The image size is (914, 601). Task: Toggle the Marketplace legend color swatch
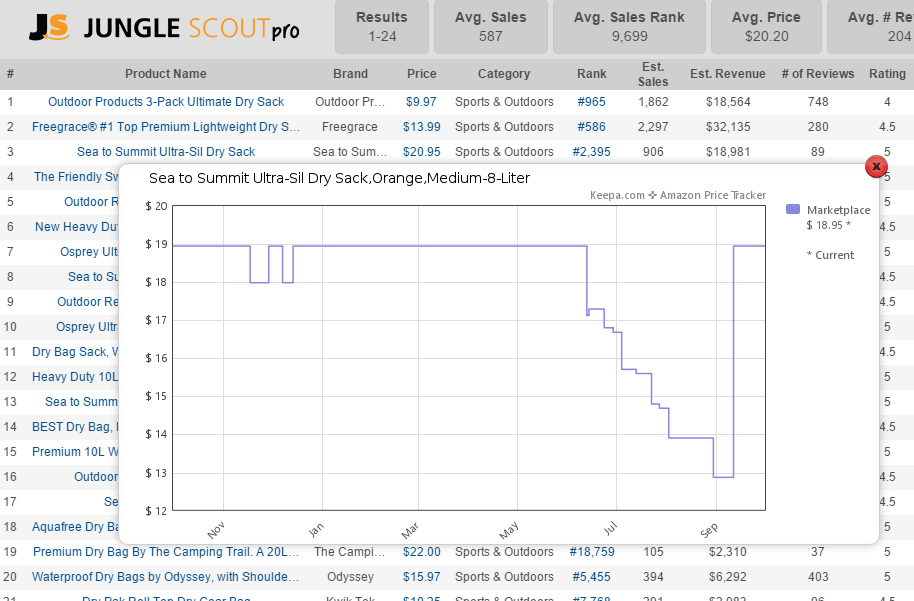(x=793, y=209)
